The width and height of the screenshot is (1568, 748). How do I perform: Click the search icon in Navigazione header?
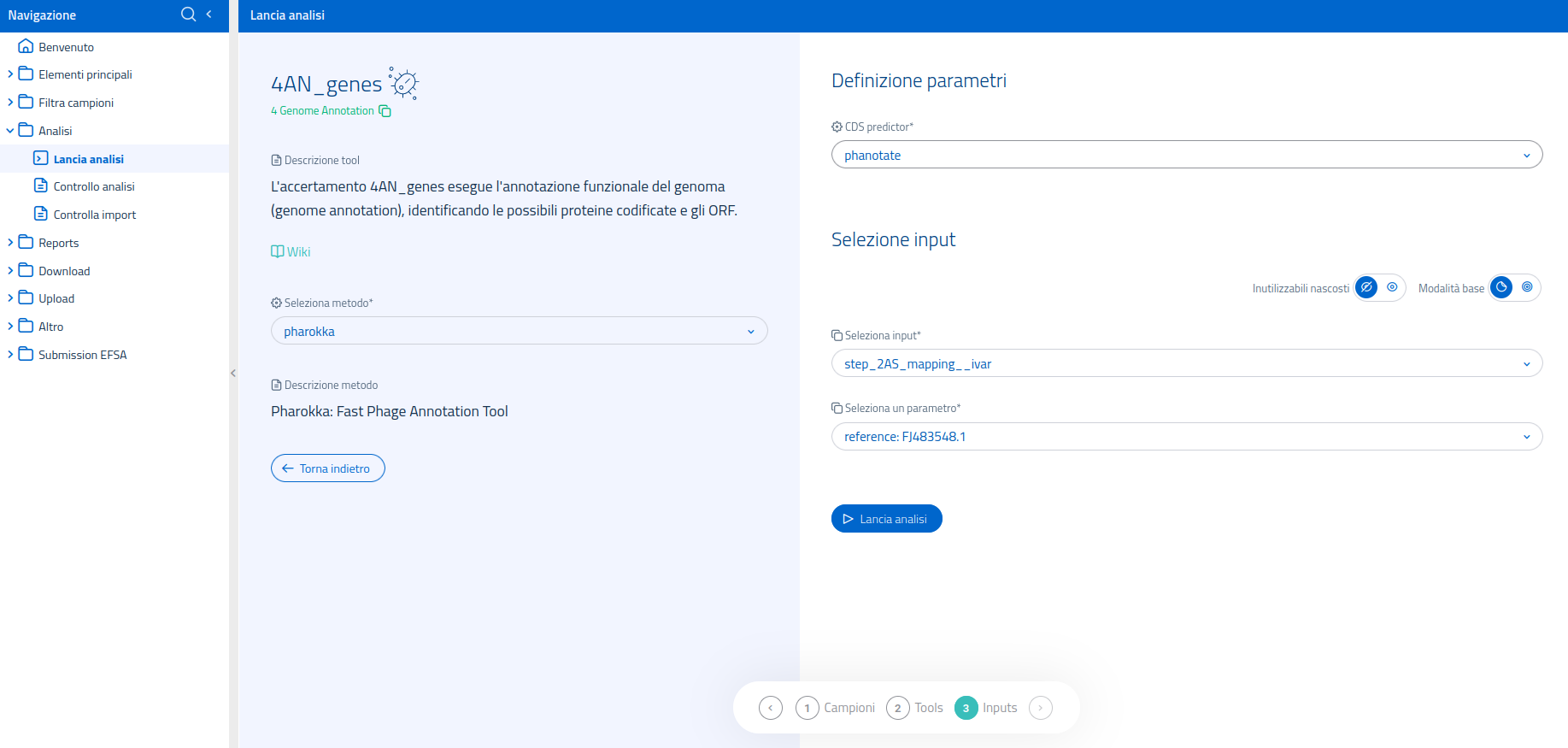pos(188,15)
